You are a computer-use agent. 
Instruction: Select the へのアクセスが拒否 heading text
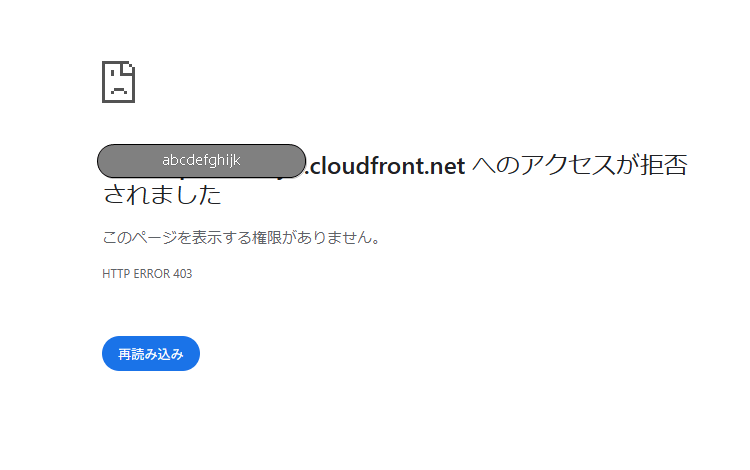580,165
